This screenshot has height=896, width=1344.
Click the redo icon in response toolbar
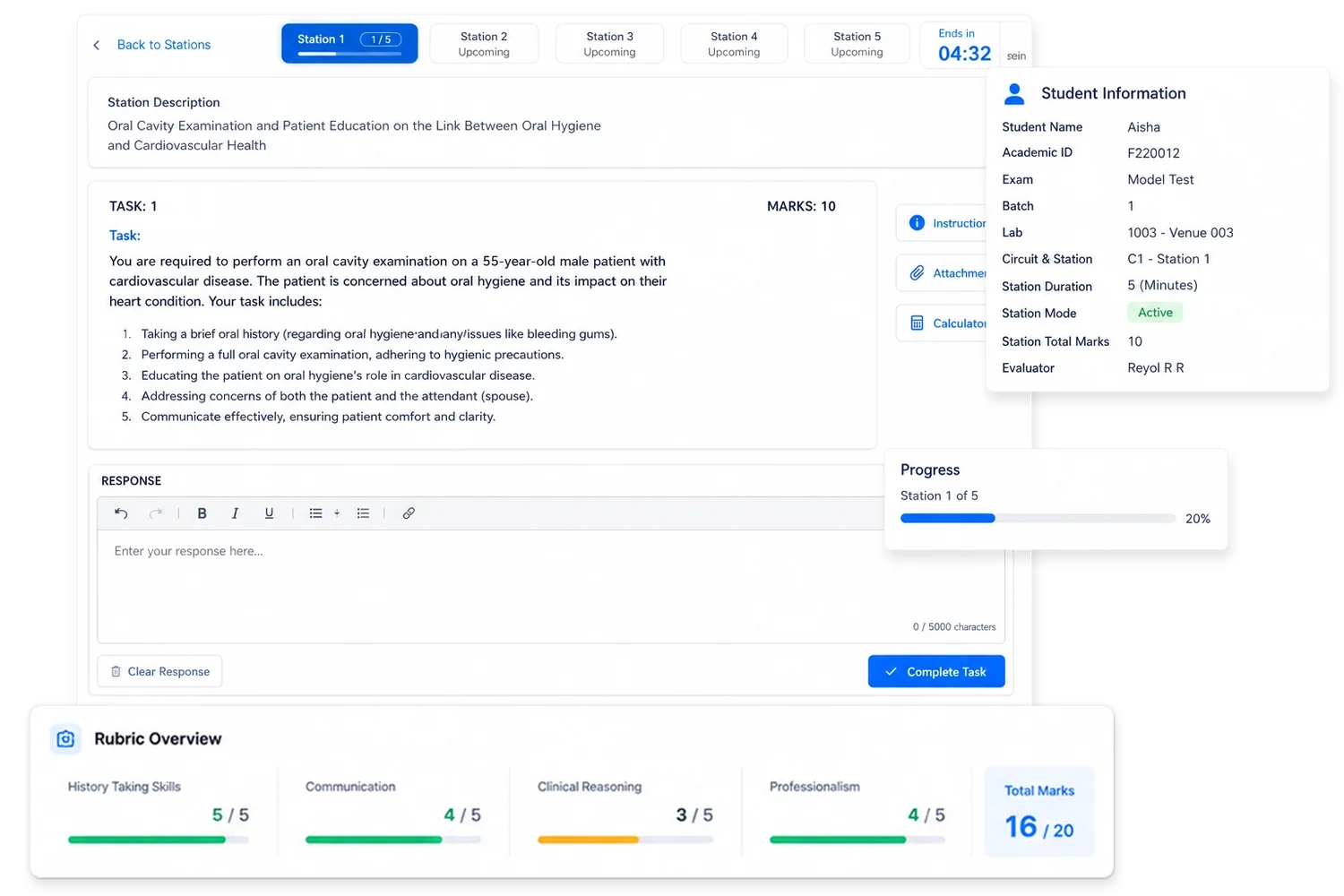click(x=156, y=513)
